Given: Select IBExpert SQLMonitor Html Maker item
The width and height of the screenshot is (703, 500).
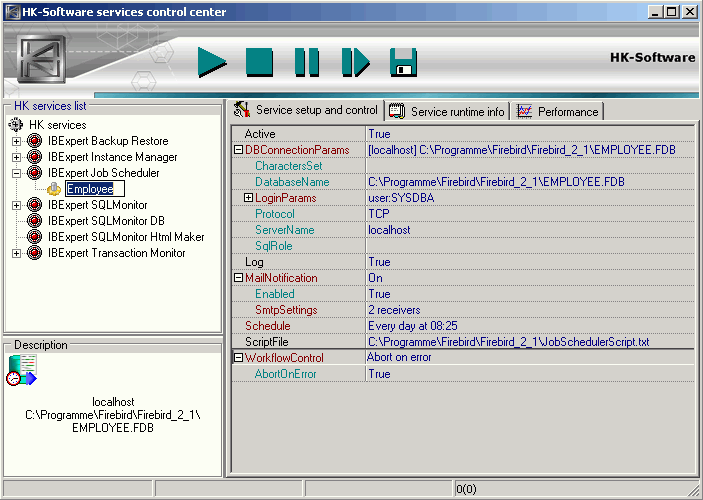Looking at the screenshot, I should coord(126,237).
